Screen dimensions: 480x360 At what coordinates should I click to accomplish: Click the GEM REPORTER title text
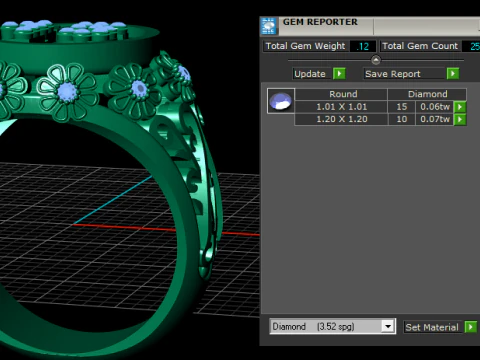click(320, 22)
